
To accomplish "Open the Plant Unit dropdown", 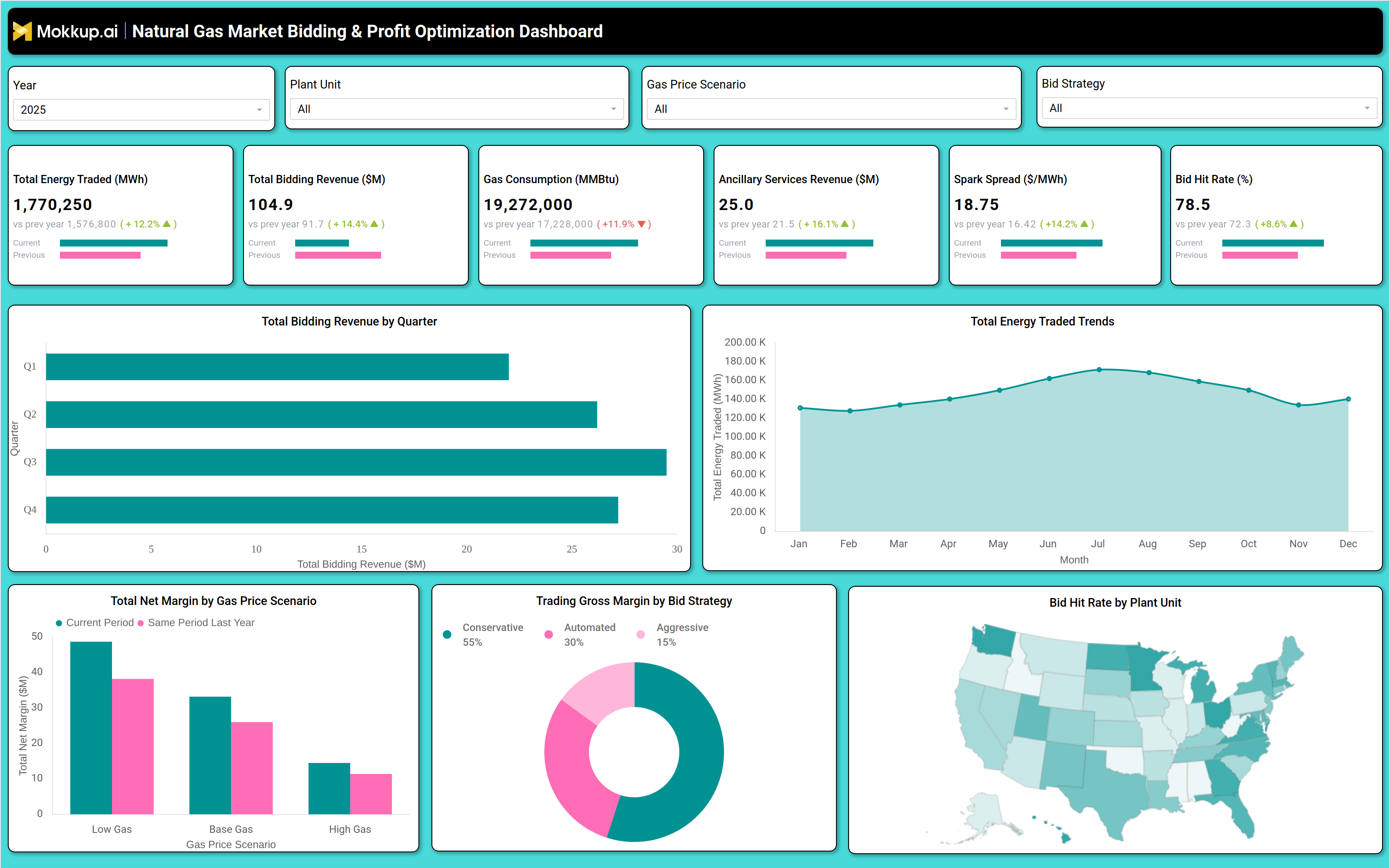I will point(457,109).
